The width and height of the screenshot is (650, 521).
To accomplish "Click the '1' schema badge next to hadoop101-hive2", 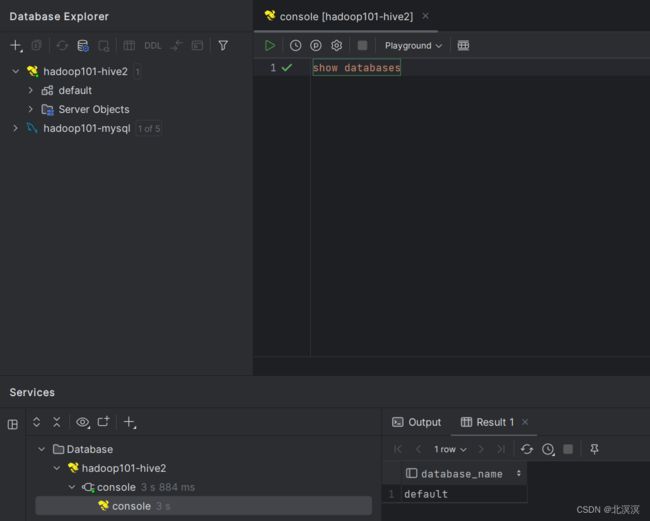I will [x=137, y=72].
